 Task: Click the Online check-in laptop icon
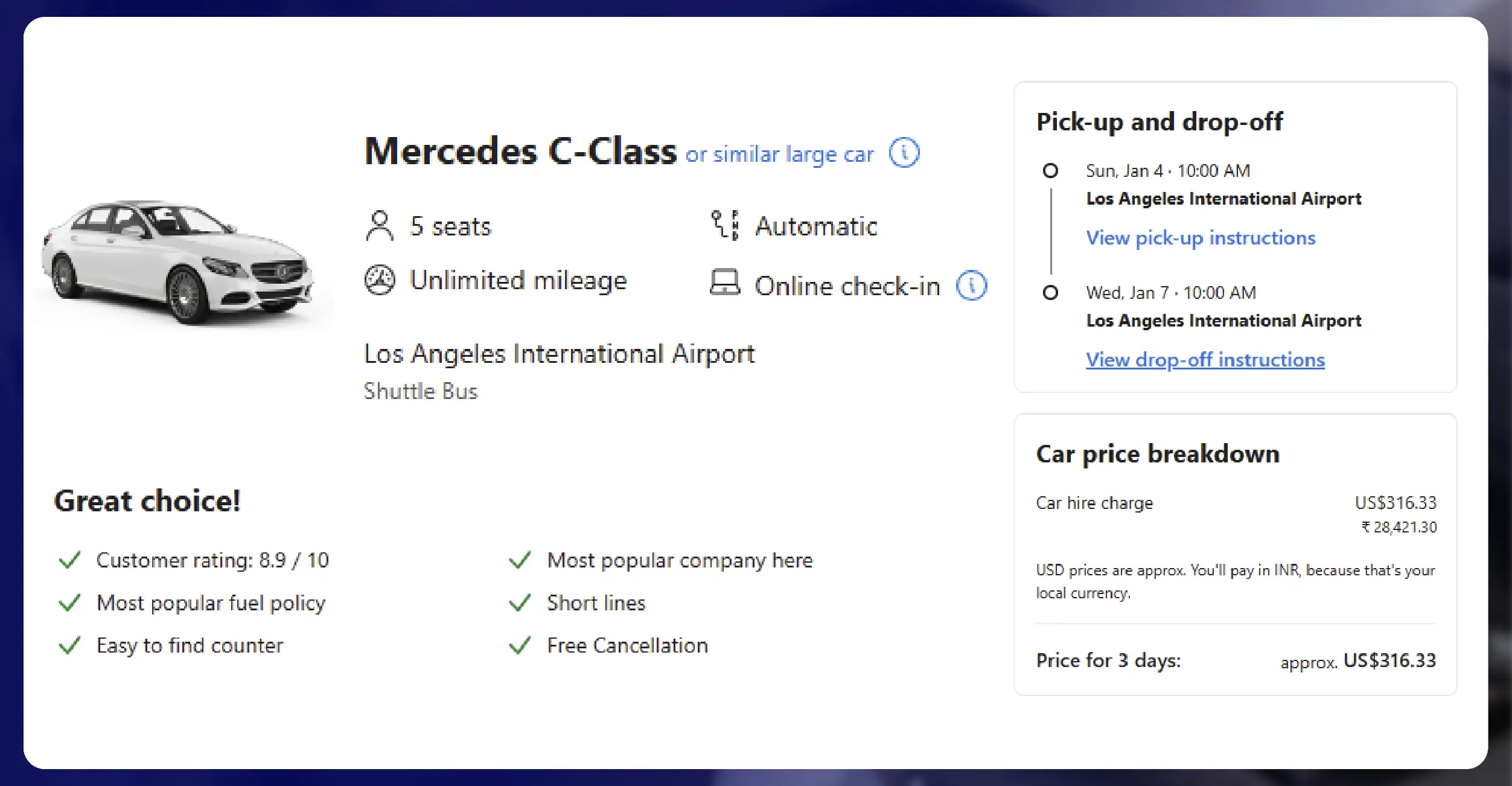(726, 284)
